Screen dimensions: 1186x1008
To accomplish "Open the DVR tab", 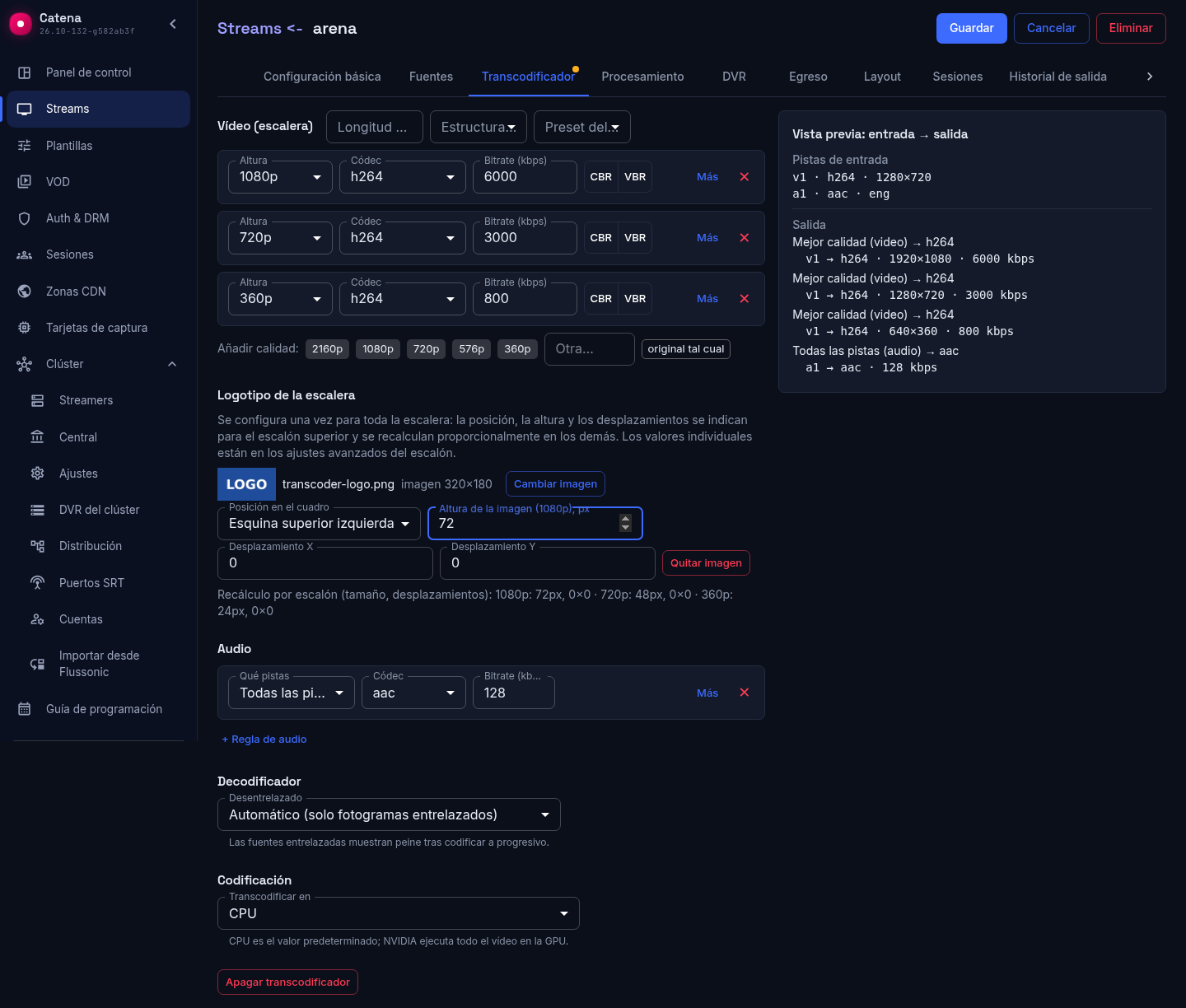I will (734, 77).
